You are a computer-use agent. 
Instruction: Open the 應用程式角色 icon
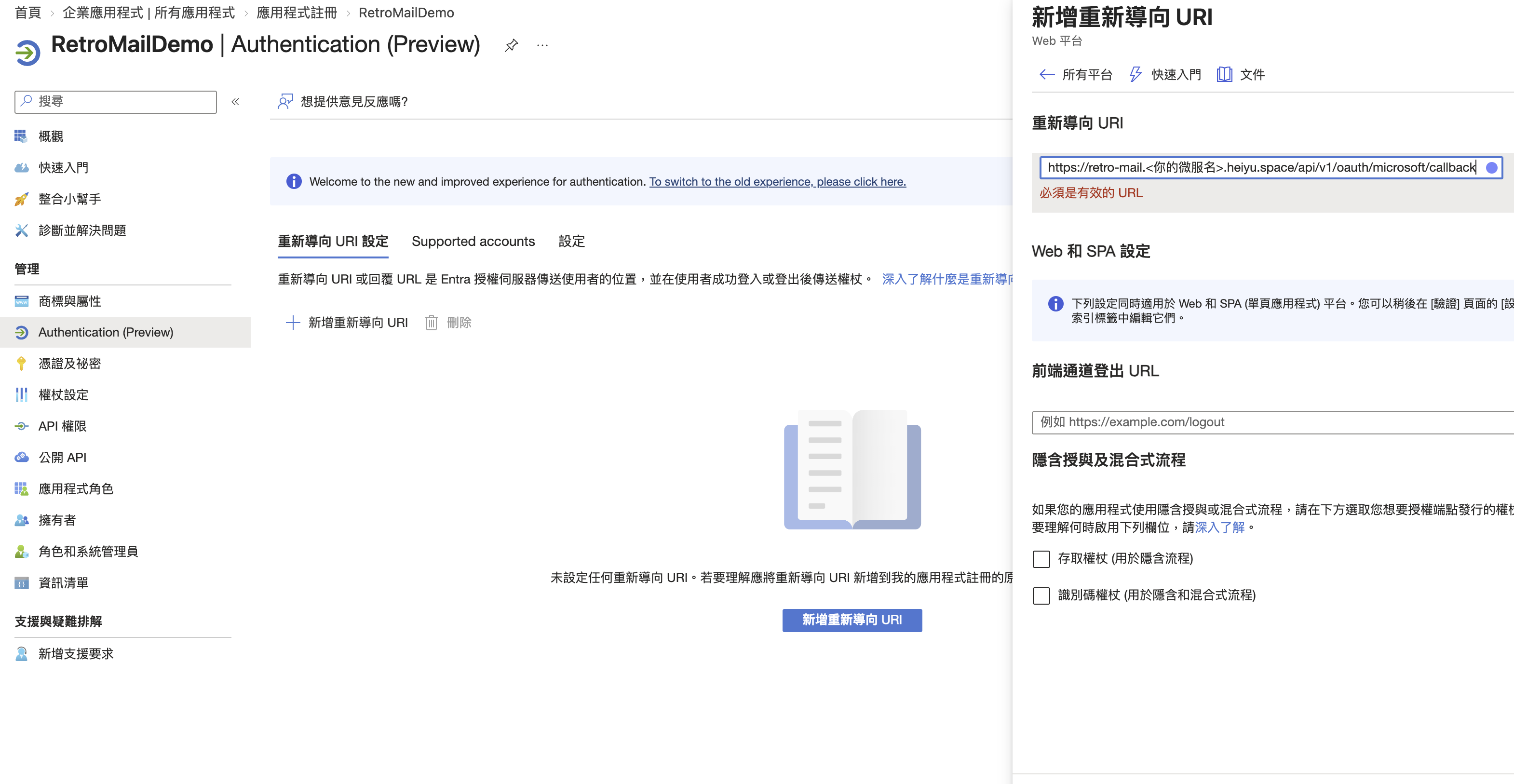tap(21, 489)
